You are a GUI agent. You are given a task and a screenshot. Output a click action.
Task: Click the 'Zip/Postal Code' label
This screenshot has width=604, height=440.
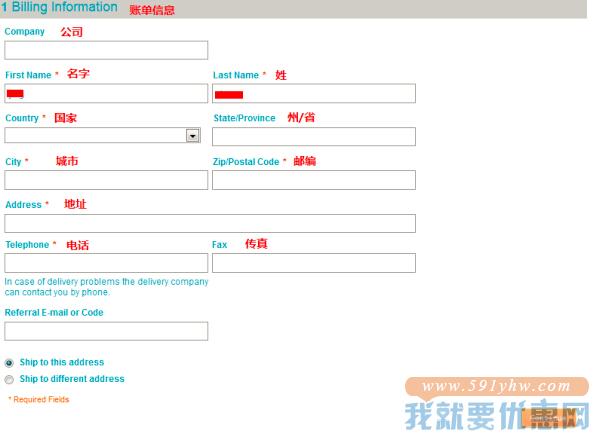pos(246,162)
